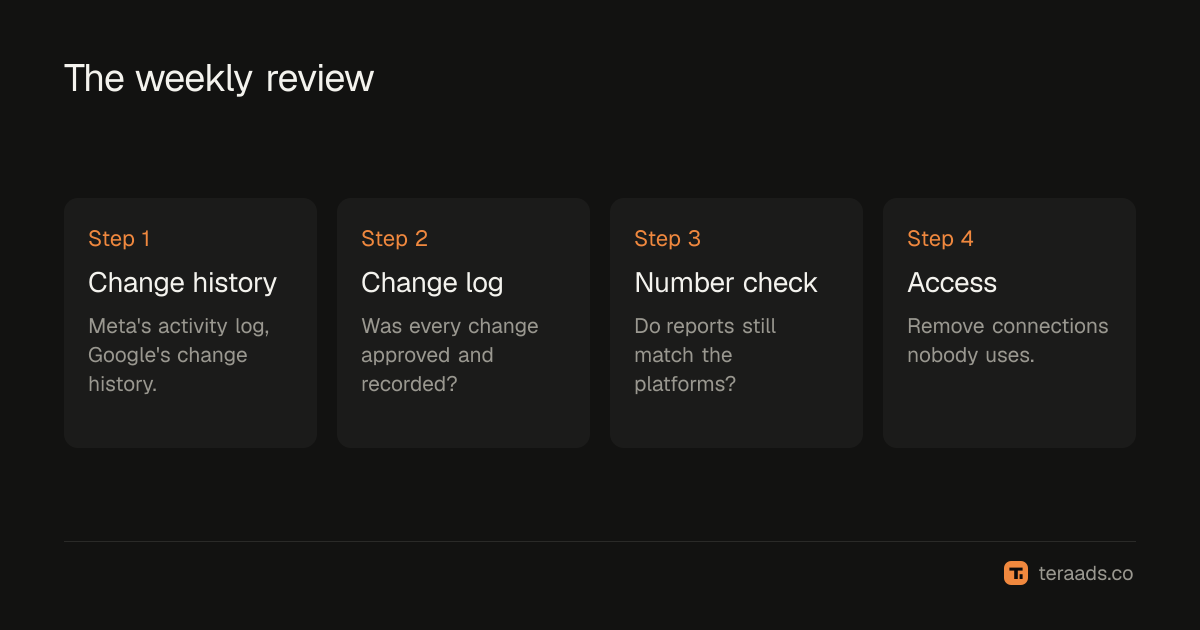Select the 'Step 1' label
1200x630 pixels.
tap(119, 239)
